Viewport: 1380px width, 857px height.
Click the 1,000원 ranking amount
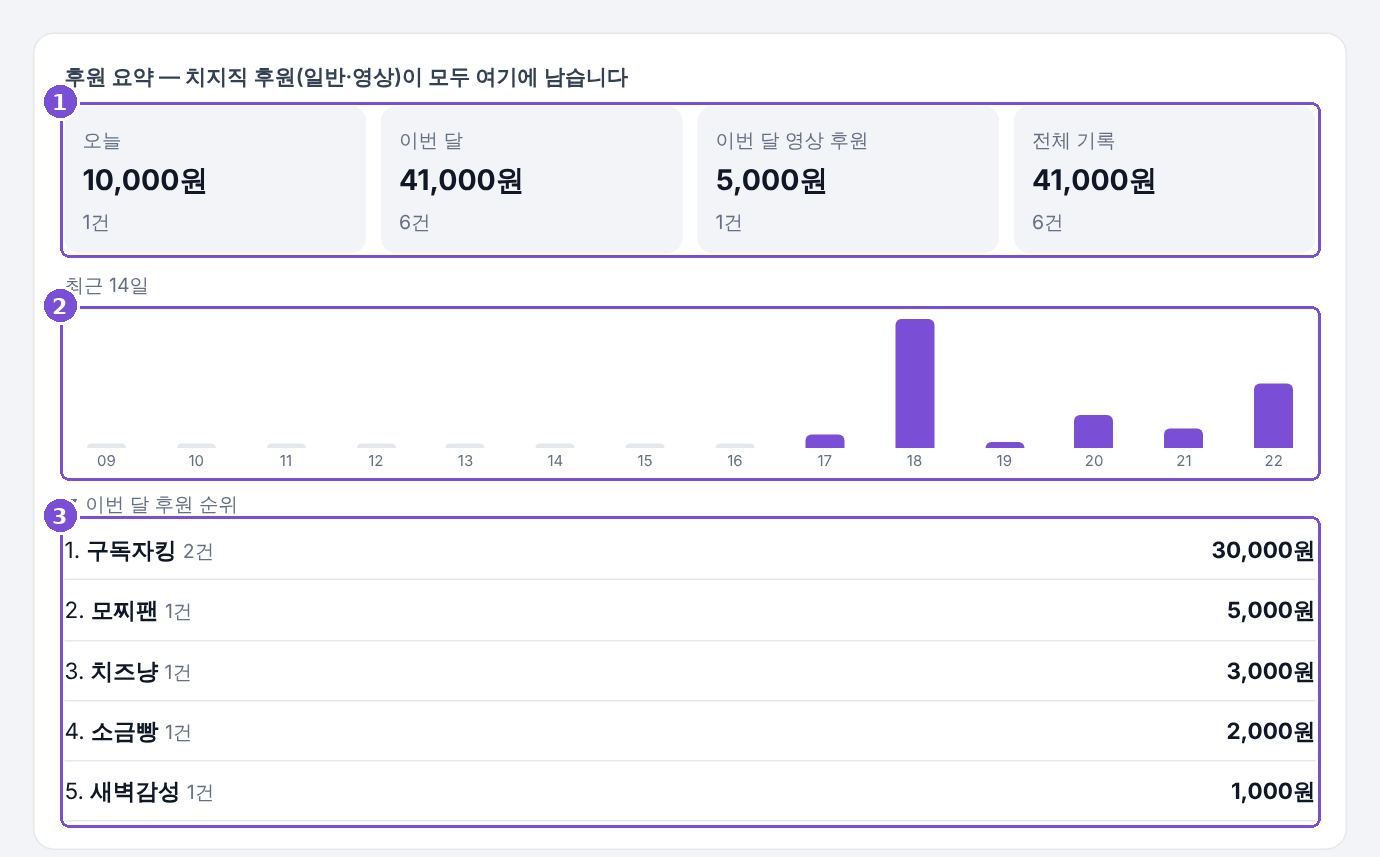point(1272,792)
